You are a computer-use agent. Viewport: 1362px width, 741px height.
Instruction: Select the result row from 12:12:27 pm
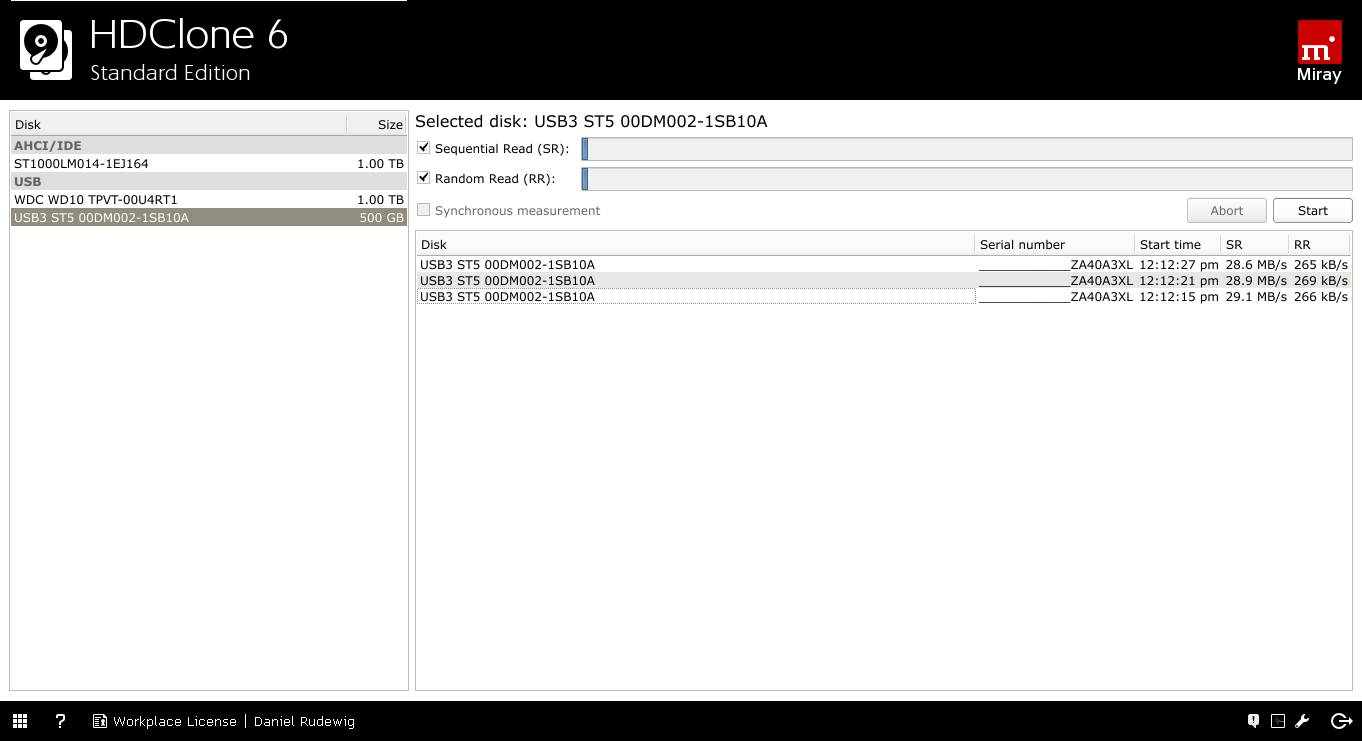[695, 264]
